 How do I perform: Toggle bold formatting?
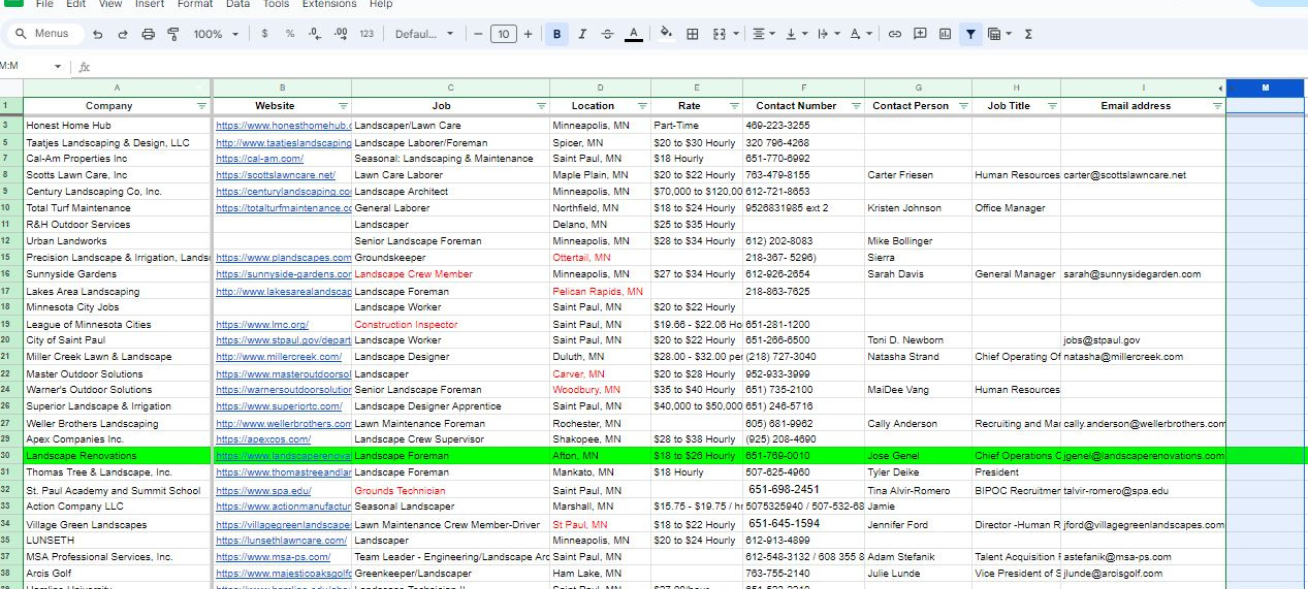[557, 34]
